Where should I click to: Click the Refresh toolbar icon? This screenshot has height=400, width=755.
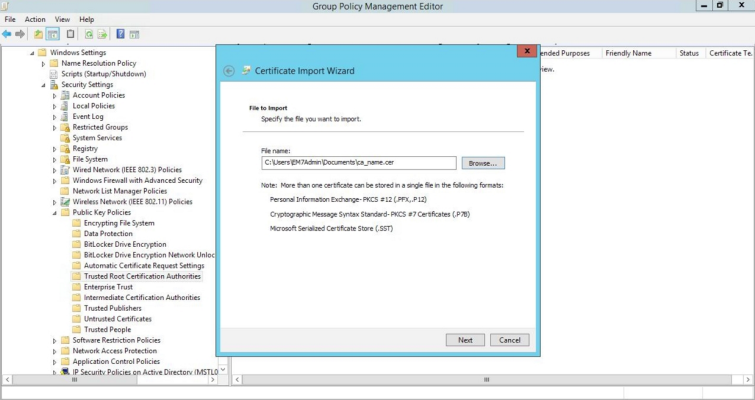[88, 34]
